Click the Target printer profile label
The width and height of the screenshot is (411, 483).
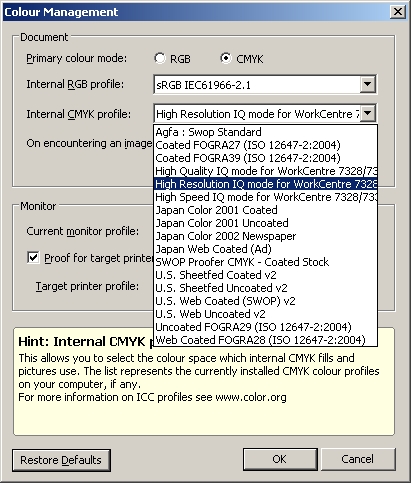87,286
